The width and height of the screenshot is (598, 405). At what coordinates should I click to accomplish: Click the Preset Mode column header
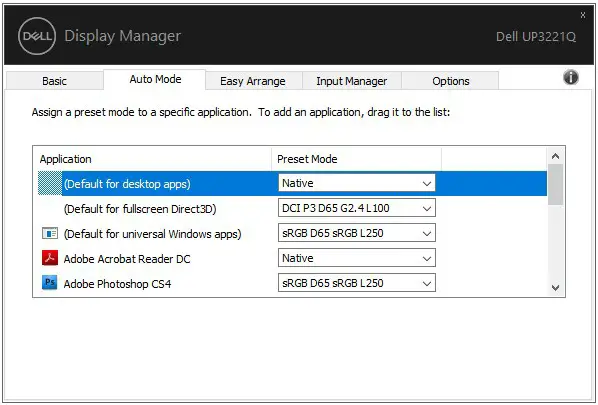tap(357, 159)
